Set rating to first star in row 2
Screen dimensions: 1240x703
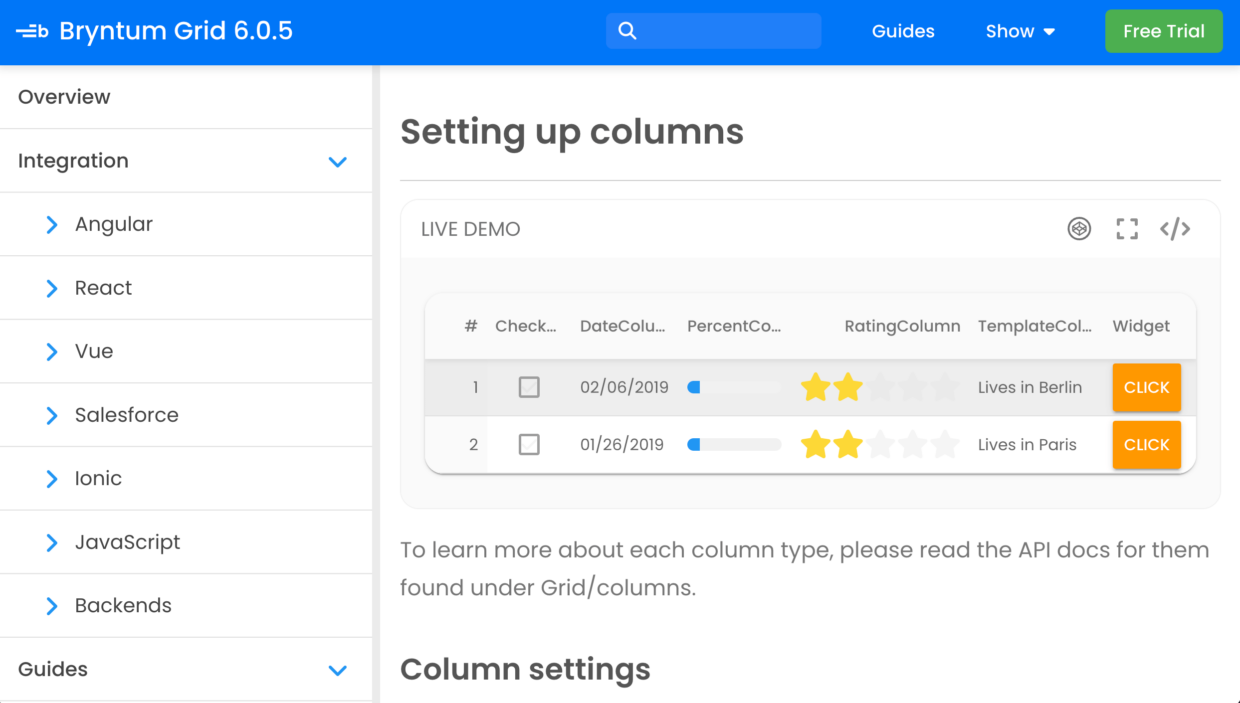tap(816, 444)
